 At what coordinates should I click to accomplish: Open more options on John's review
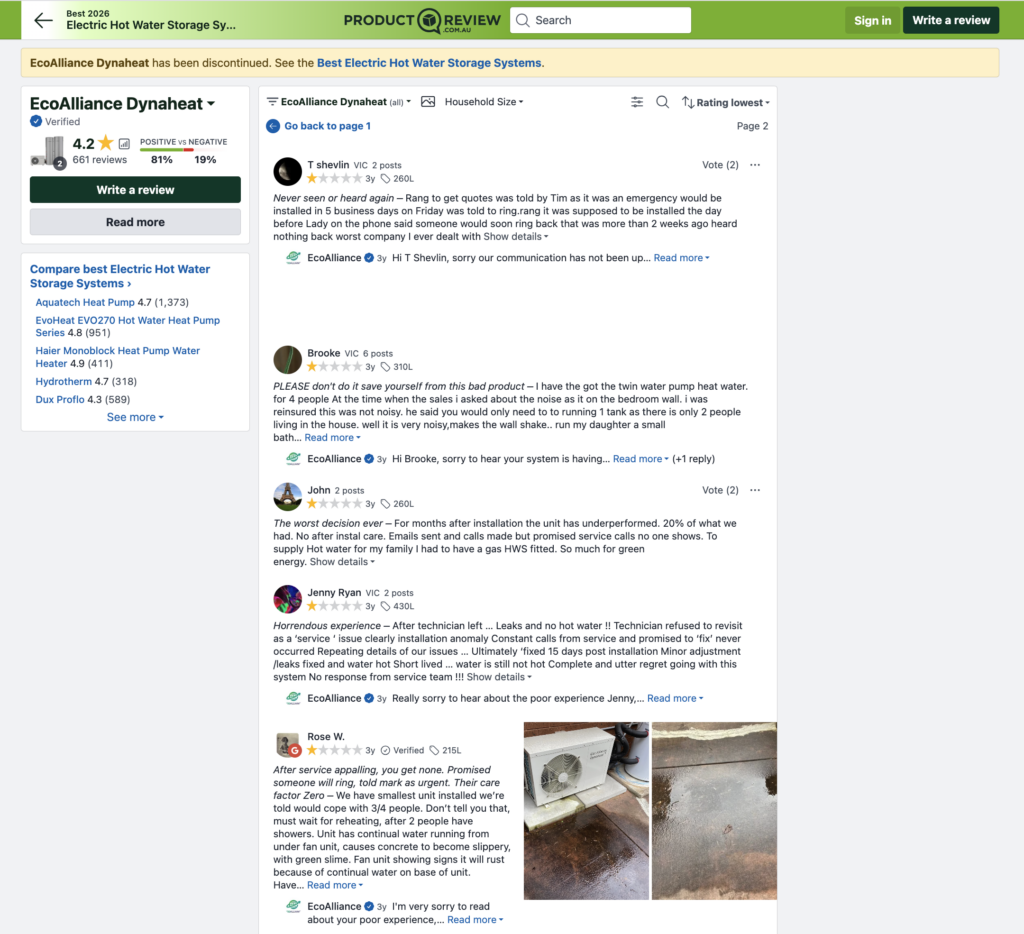[755, 490]
